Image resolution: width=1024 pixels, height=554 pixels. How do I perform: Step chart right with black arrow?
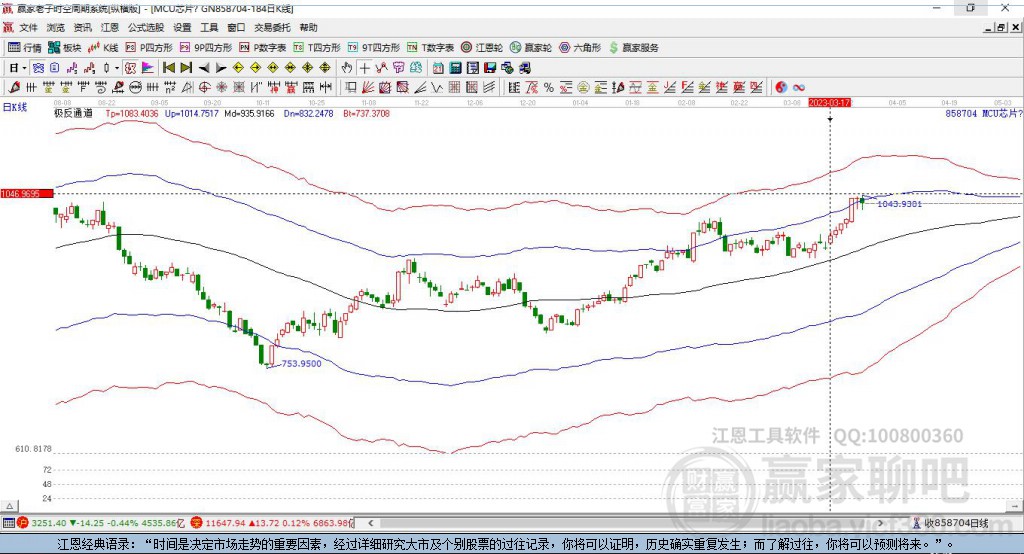tap(221, 68)
